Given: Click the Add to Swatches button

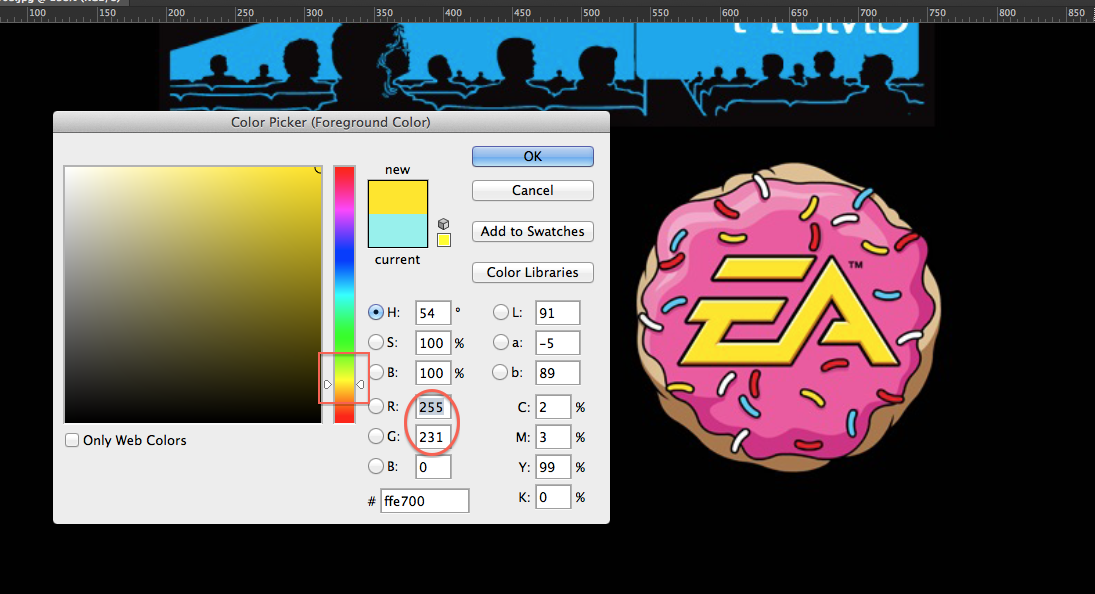Looking at the screenshot, I should pyautogui.click(x=533, y=231).
